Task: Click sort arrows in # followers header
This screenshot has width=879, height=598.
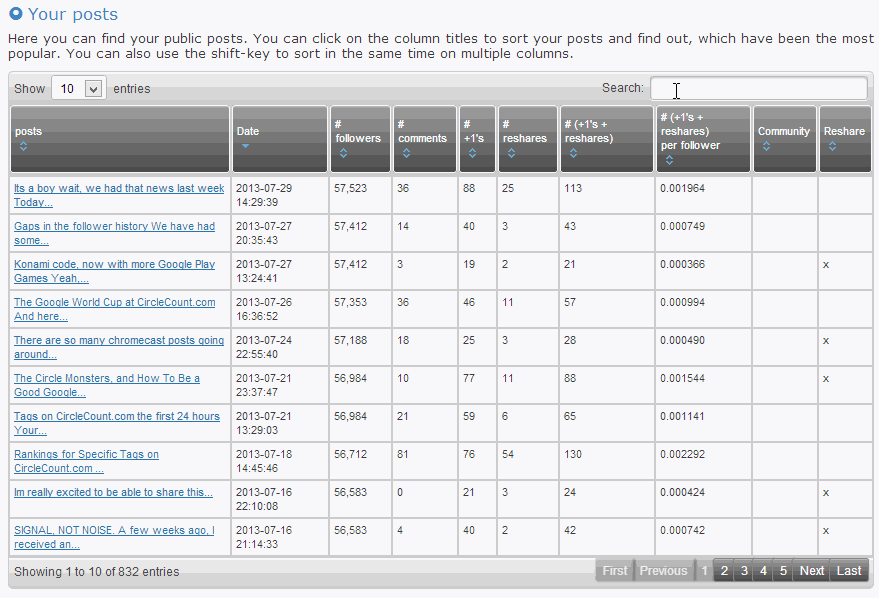Action: point(343,153)
